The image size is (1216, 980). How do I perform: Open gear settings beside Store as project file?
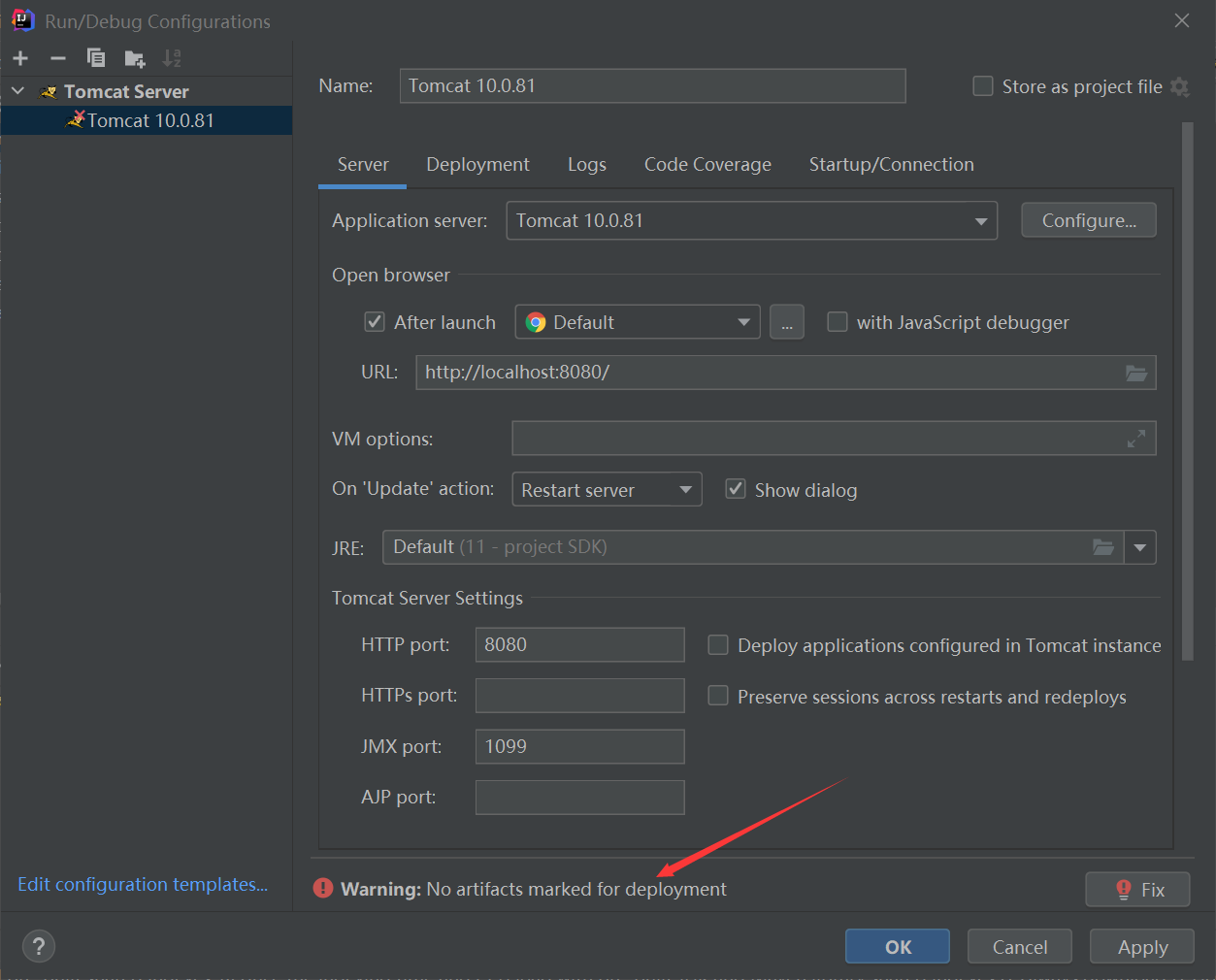(1180, 87)
